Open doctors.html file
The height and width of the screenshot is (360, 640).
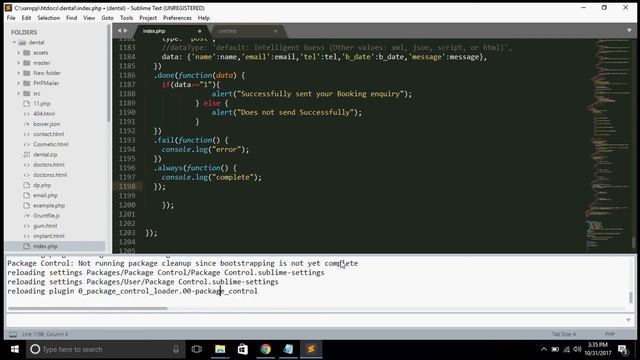(x=49, y=165)
